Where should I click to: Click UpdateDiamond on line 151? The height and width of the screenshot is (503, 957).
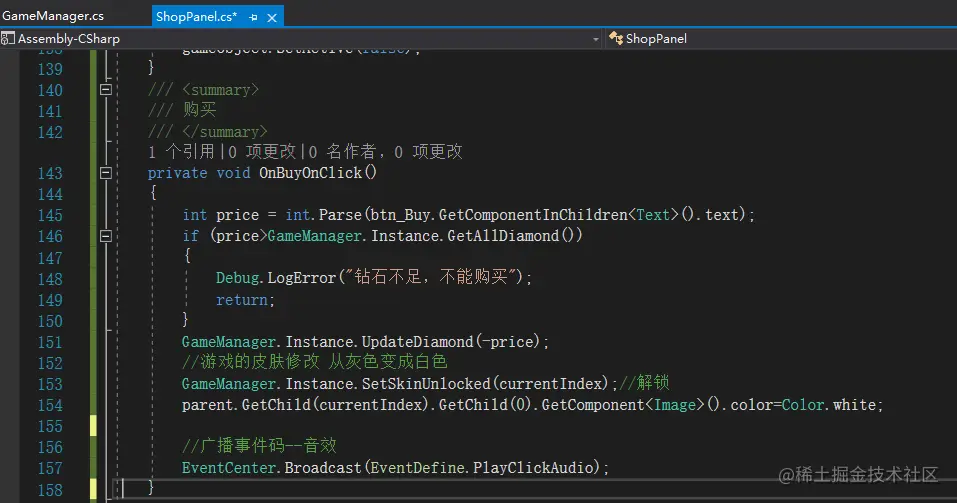click(417, 341)
